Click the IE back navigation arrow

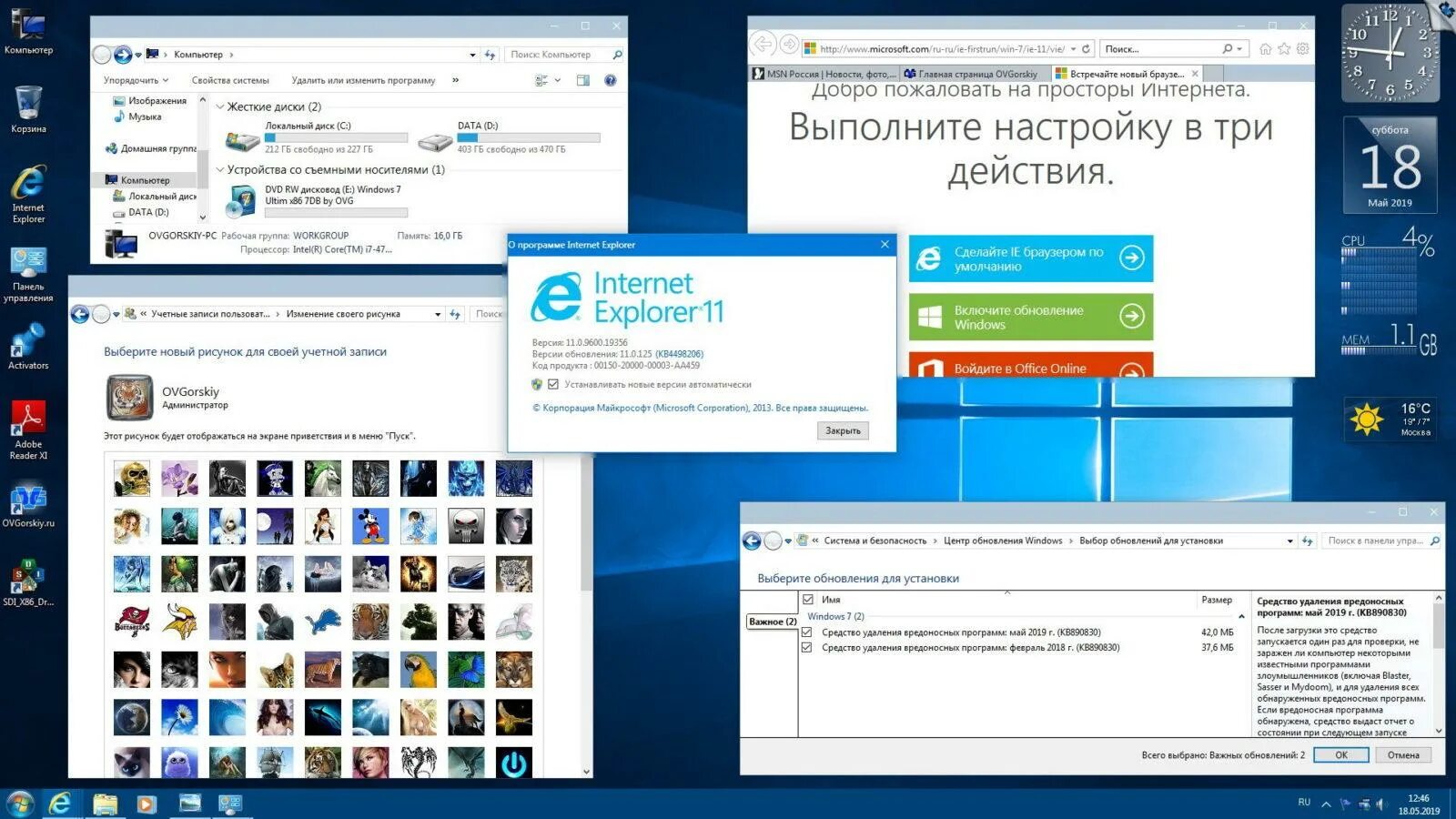[763, 44]
